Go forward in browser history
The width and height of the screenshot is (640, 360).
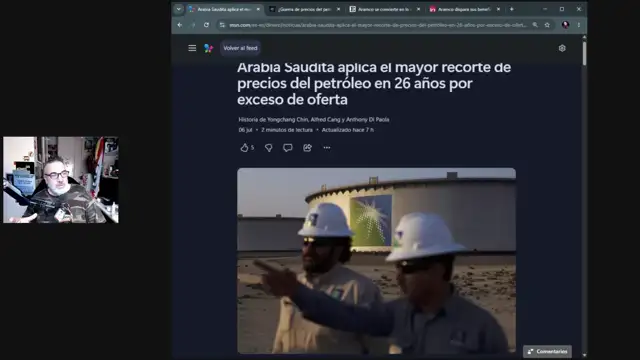(193, 25)
